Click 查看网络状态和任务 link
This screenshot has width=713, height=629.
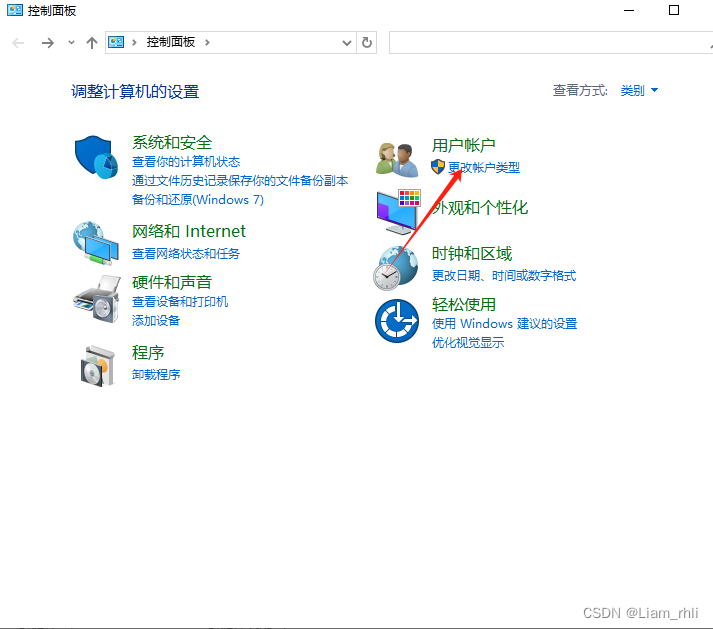point(186,253)
